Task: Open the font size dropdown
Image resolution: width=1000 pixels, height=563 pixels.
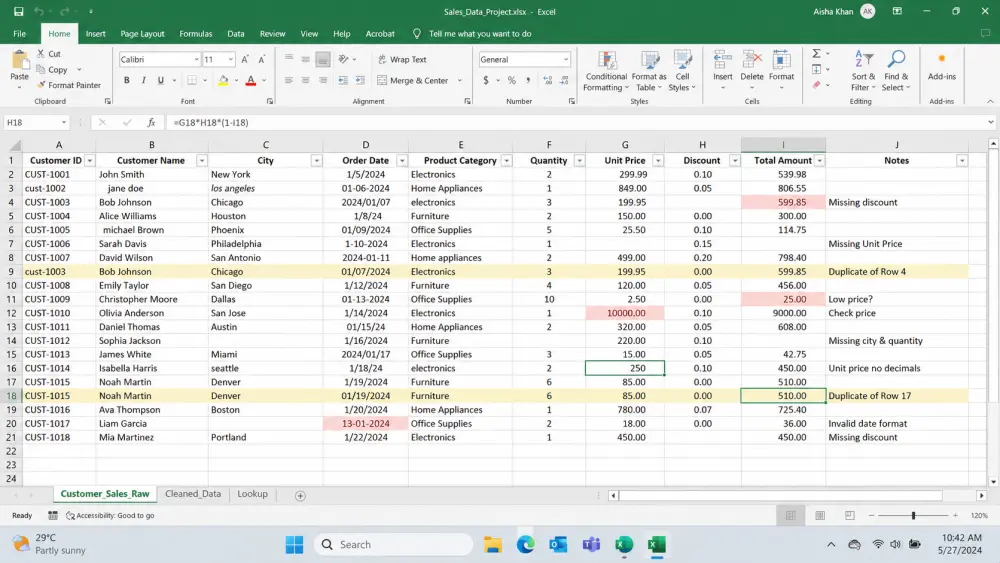Action: tap(230, 59)
